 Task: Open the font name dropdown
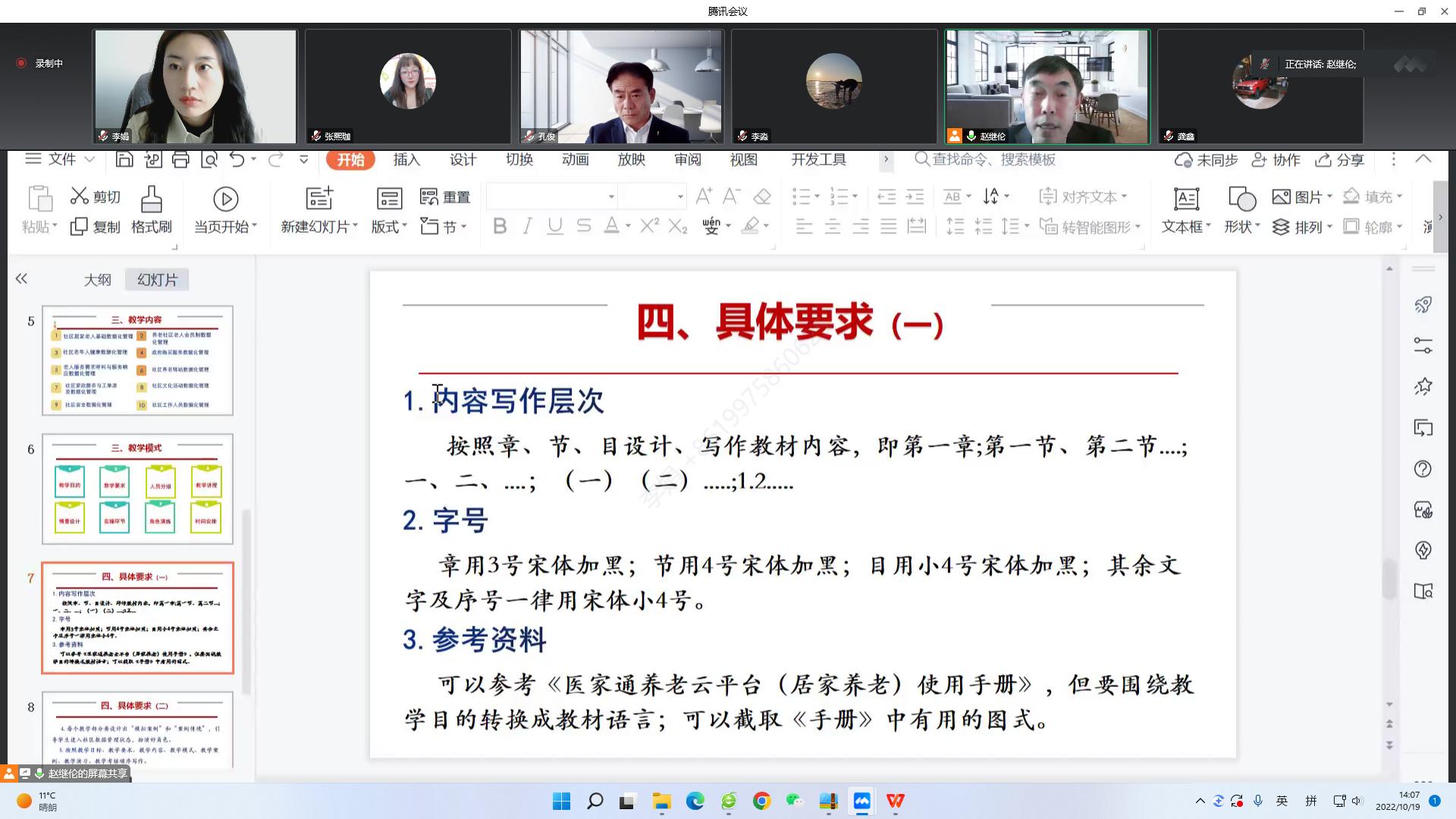pyautogui.click(x=611, y=197)
